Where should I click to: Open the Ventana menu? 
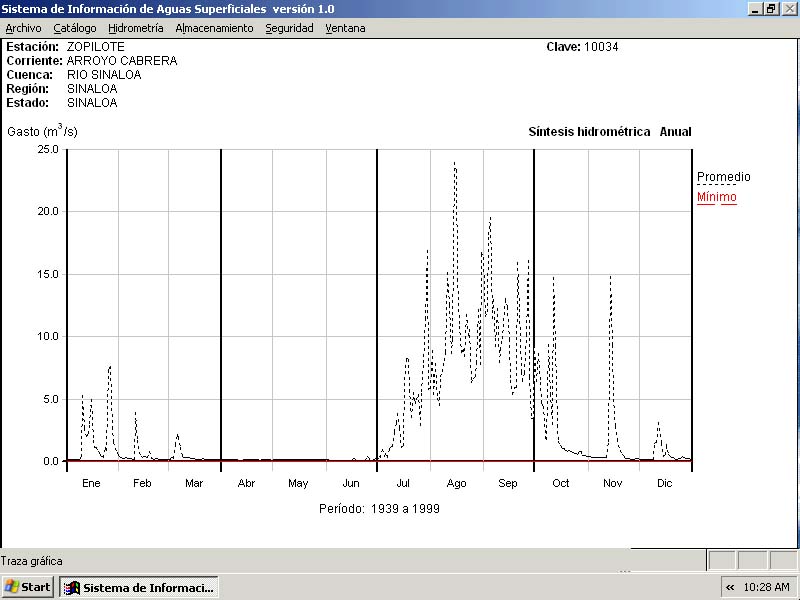tap(345, 28)
